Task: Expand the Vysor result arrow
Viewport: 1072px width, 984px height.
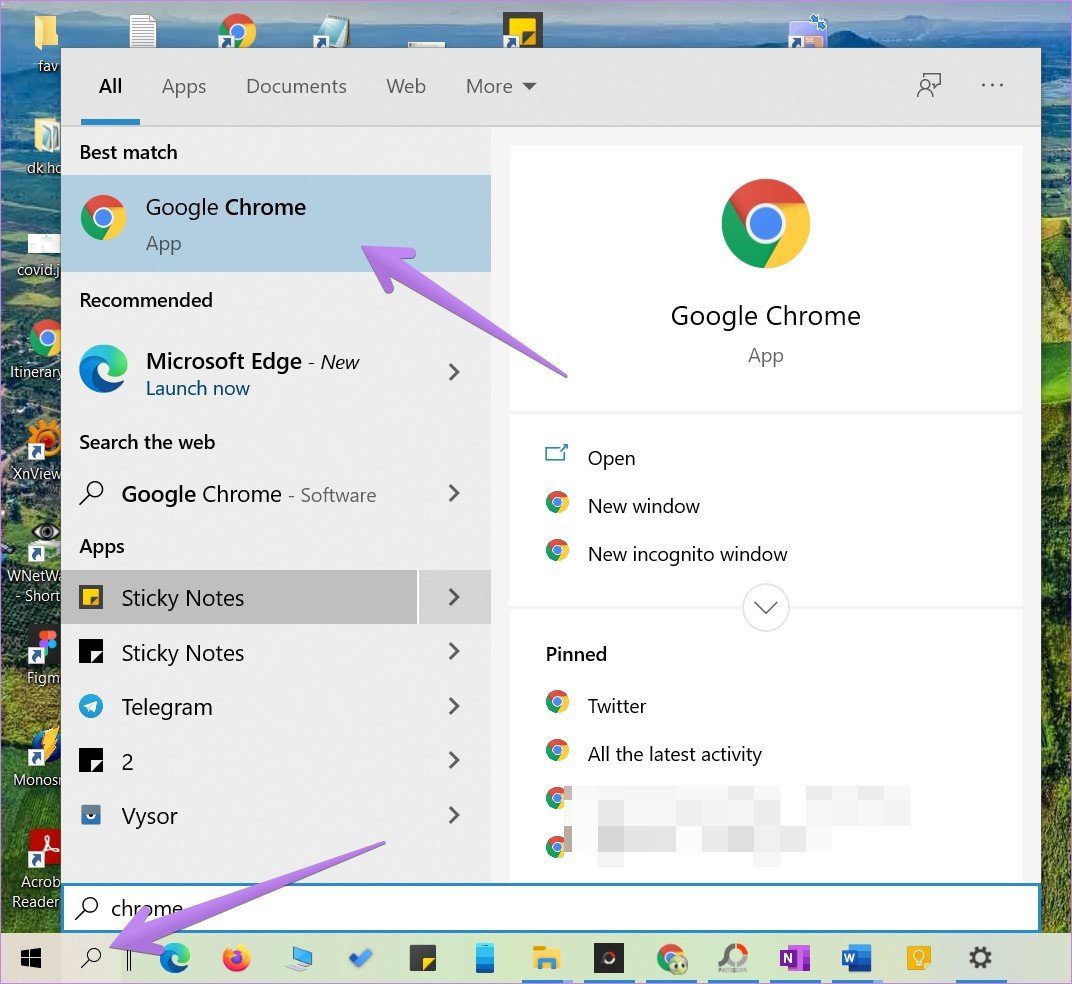Action: tap(454, 814)
